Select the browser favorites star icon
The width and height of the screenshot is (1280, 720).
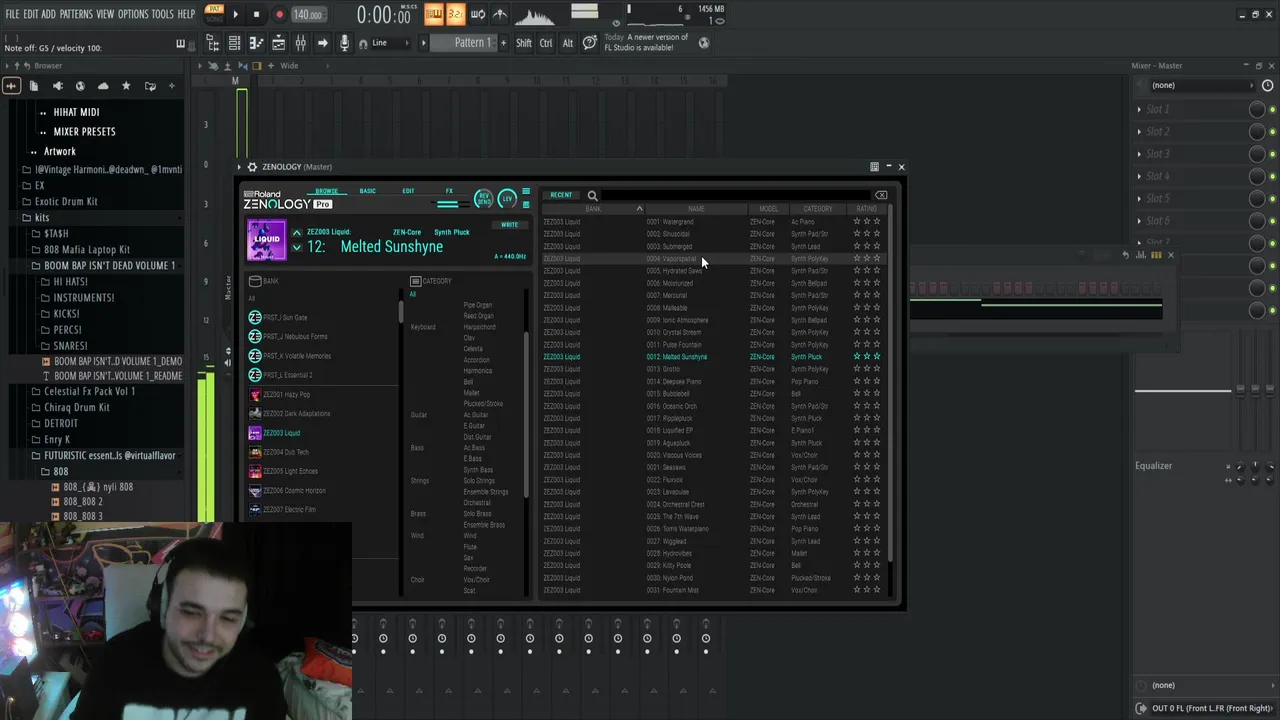pyautogui.click(x=126, y=86)
